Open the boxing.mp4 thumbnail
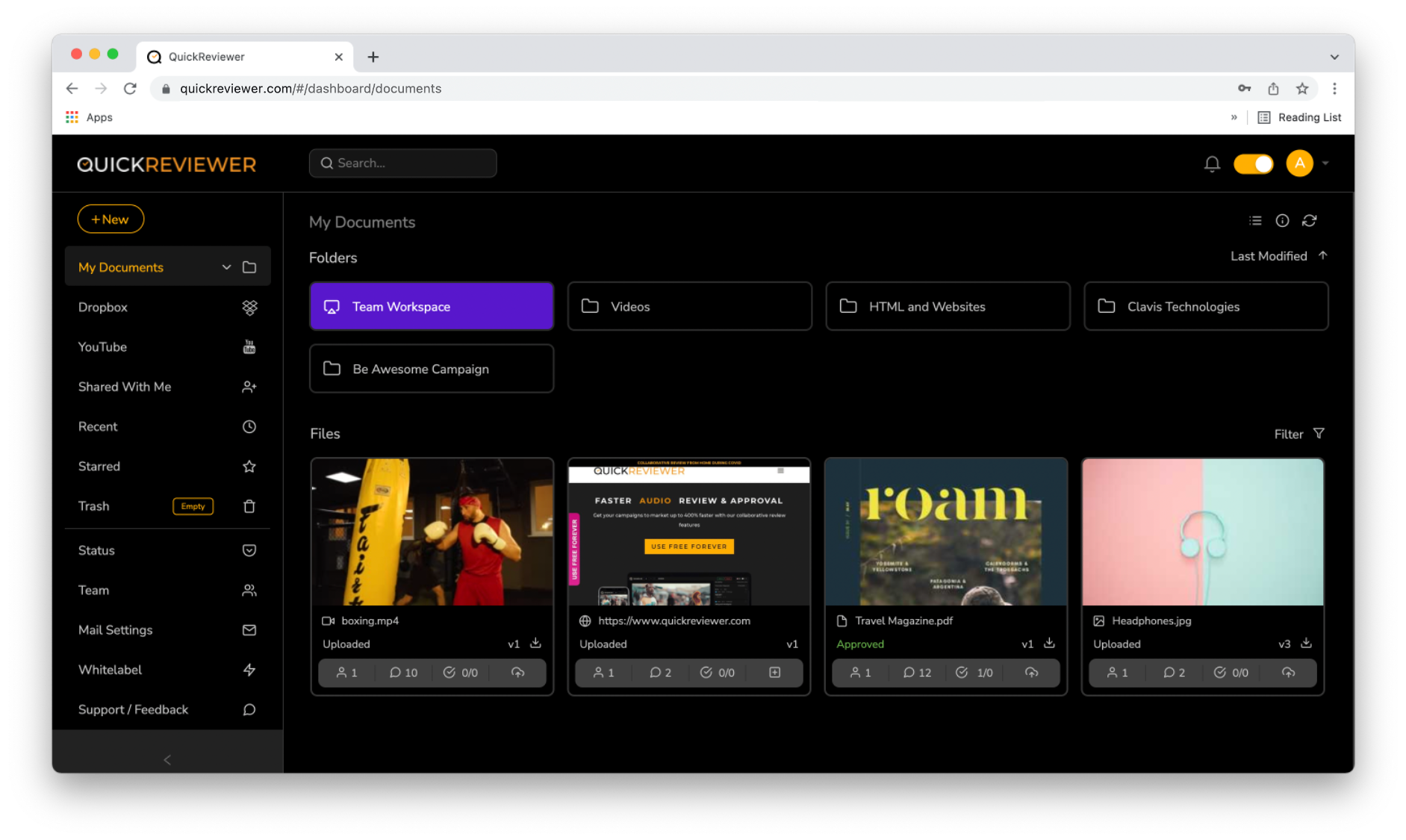The image size is (1406, 840). (432, 532)
